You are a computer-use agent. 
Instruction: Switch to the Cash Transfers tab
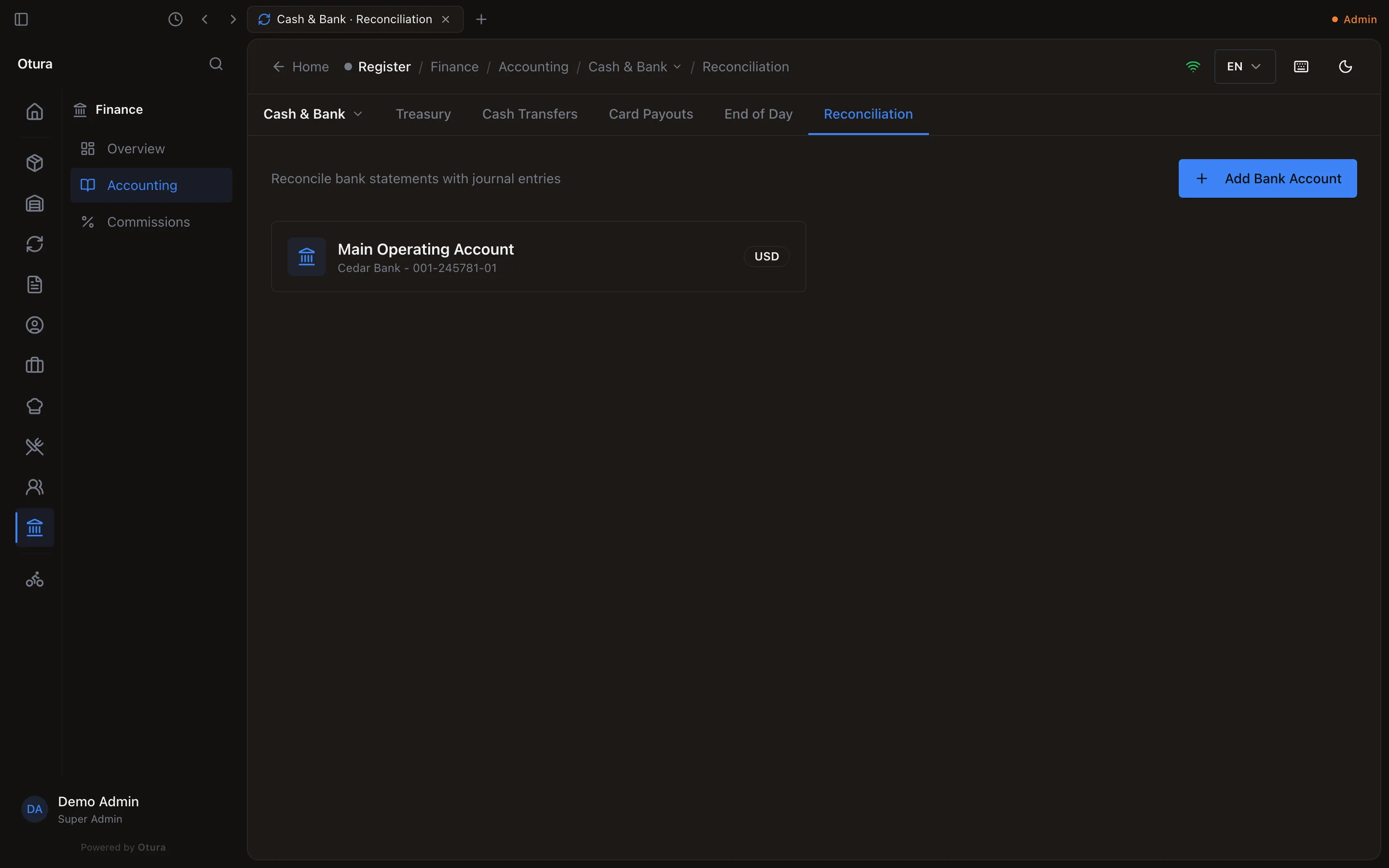[x=529, y=114]
